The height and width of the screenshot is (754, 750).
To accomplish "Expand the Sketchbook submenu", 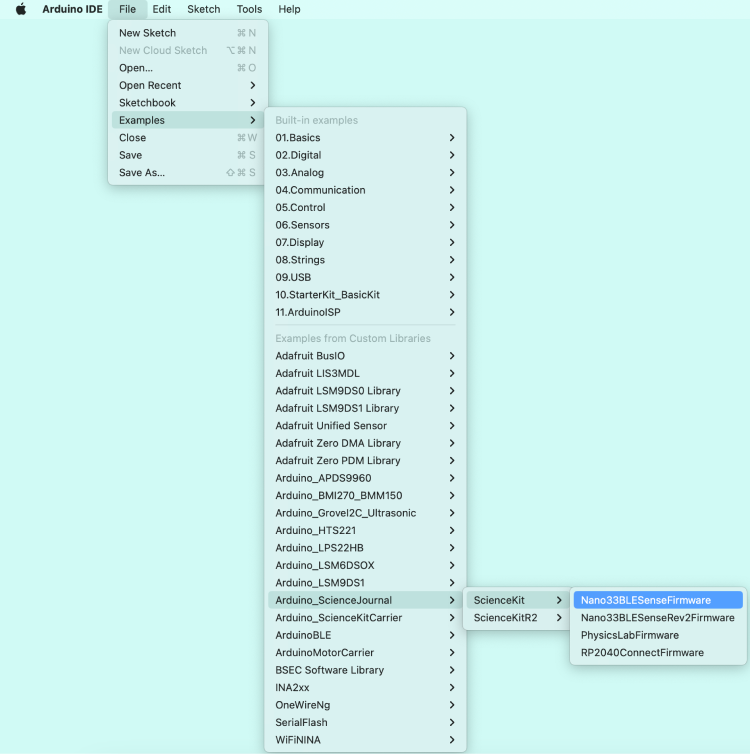I will coord(147,103).
